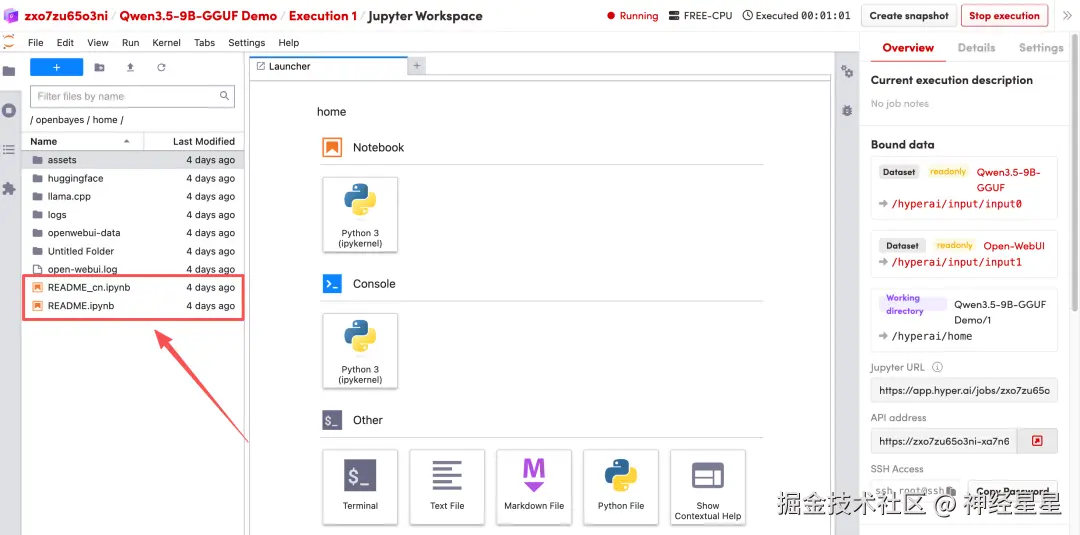
Task: Open a new Terminal
Action: pos(360,487)
